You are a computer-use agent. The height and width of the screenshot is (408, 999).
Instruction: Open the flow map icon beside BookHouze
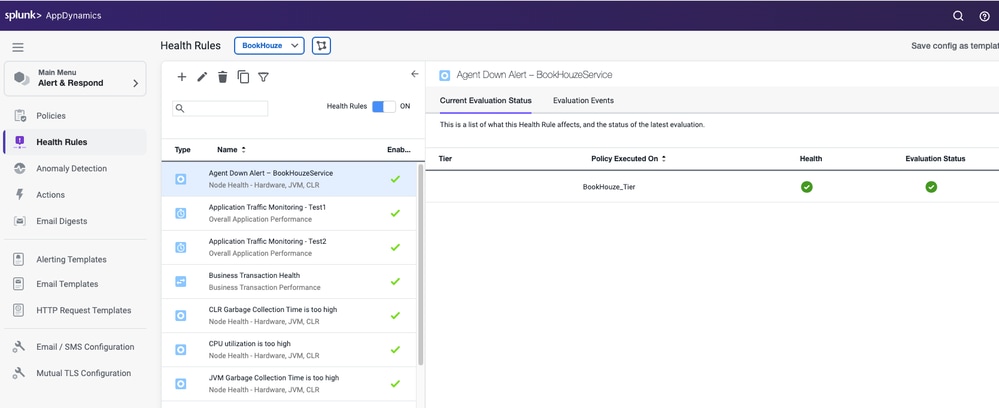pyautogui.click(x=321, y=46)
